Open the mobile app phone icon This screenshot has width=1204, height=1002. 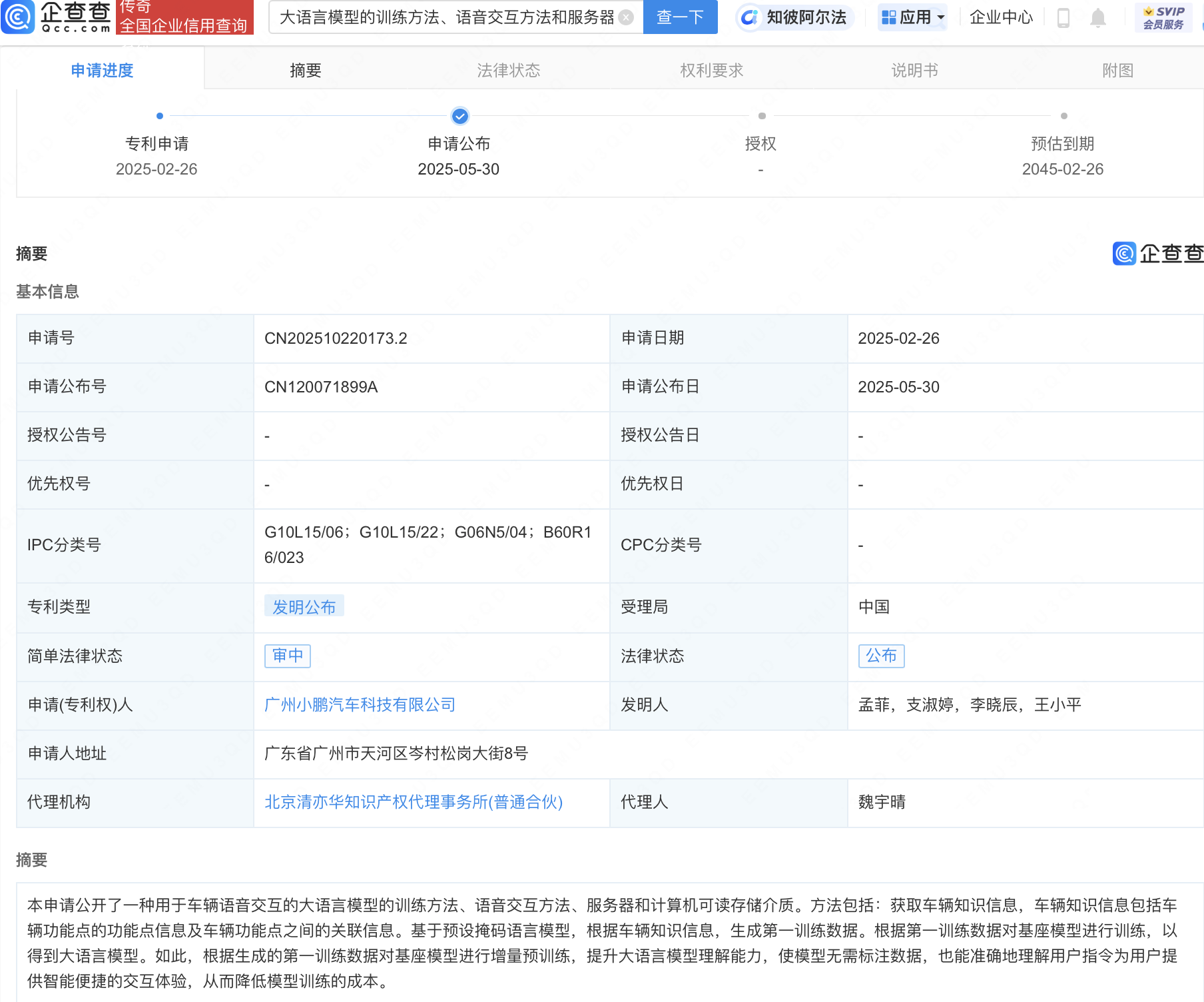coord(1063,17)
